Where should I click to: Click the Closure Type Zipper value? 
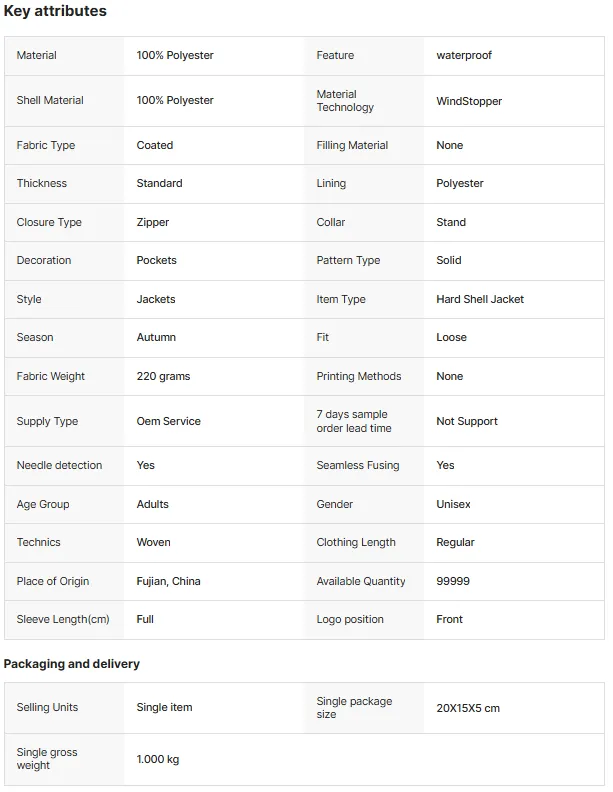(152, 222)
